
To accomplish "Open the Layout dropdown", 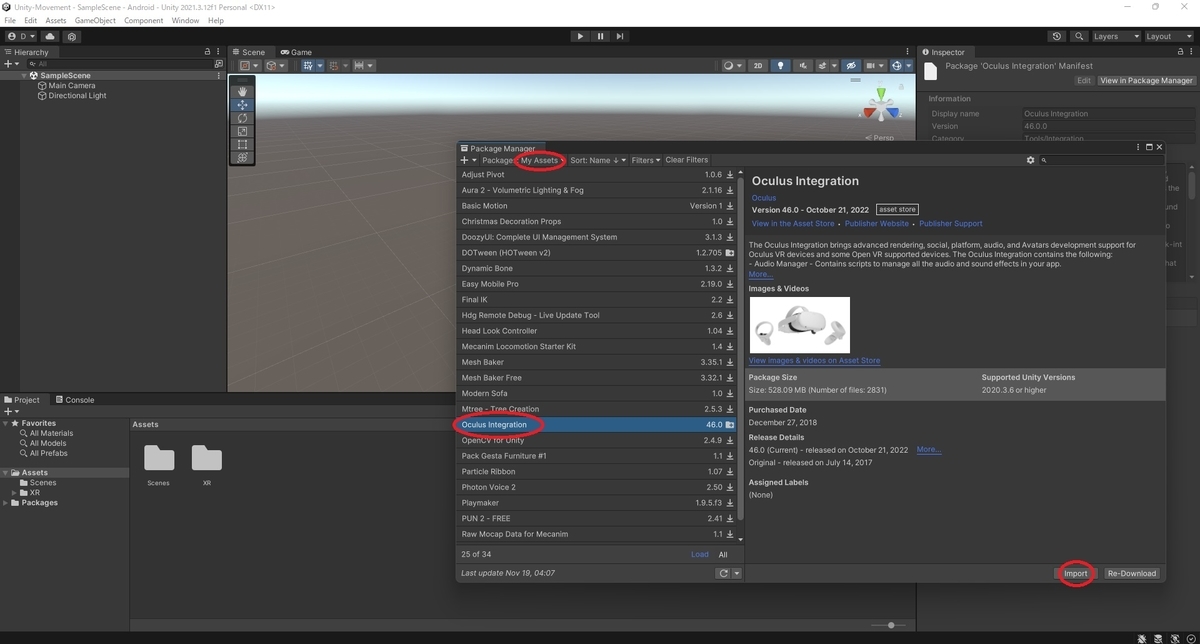I will 1168,36.
